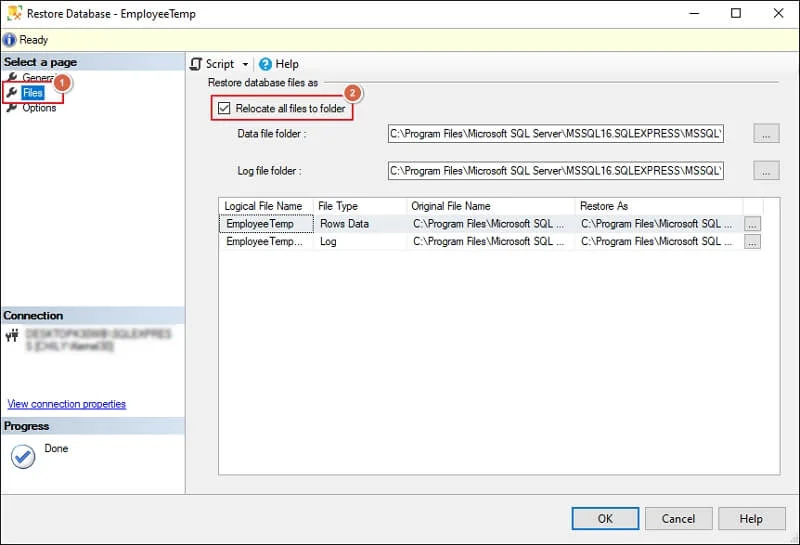The image size is (800, 545).
Task: Click the Logical File Name column header
Action: 266,206
